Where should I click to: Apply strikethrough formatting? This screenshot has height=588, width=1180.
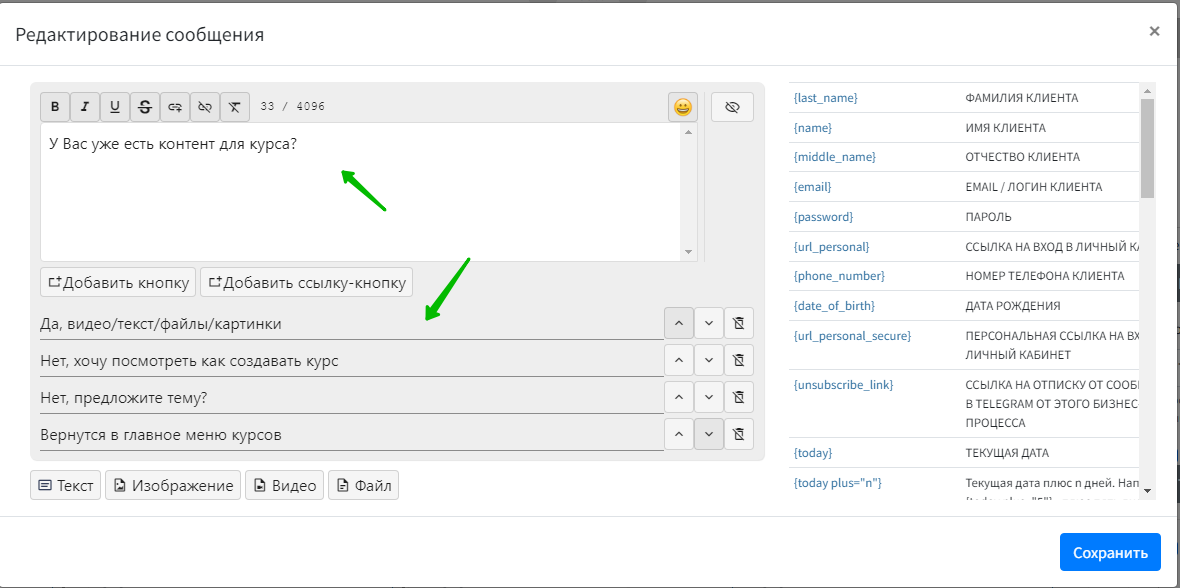pyautogui.click(x=145, y=107)
